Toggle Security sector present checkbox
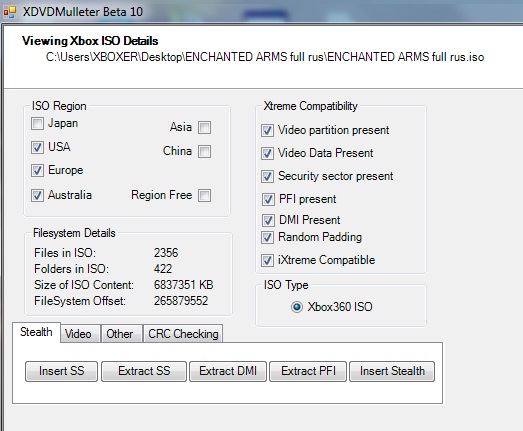The height and width of the screenshot is (431, 523). (x=267, y=176)
